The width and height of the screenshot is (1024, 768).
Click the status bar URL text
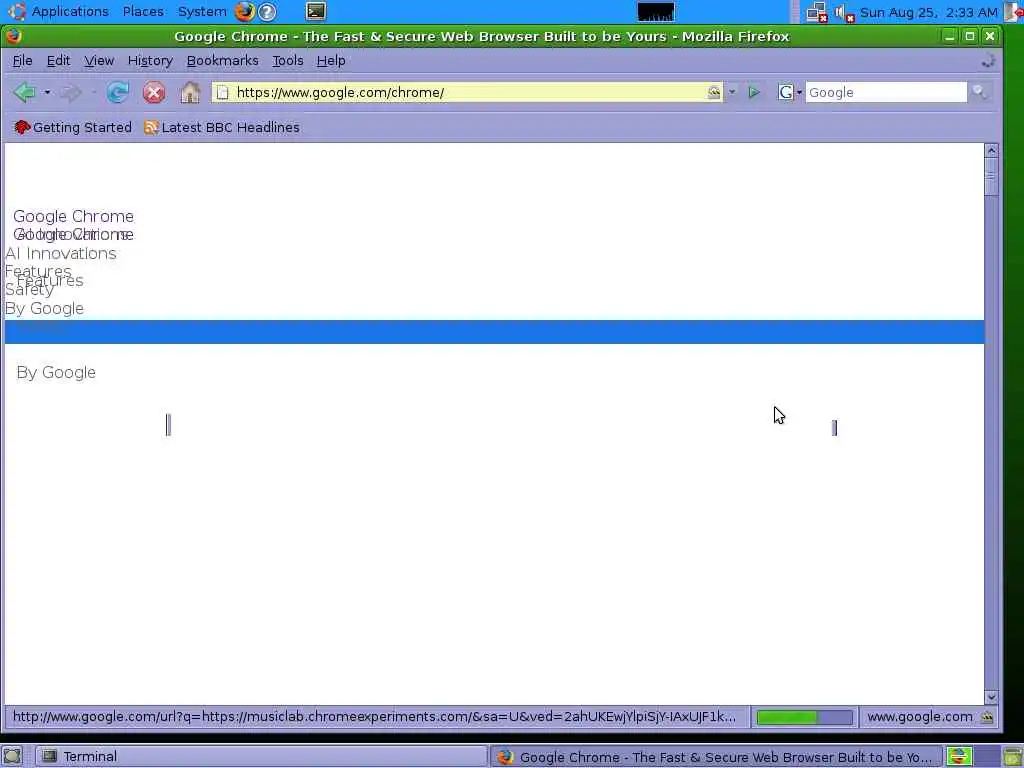[x=374, y=717]
